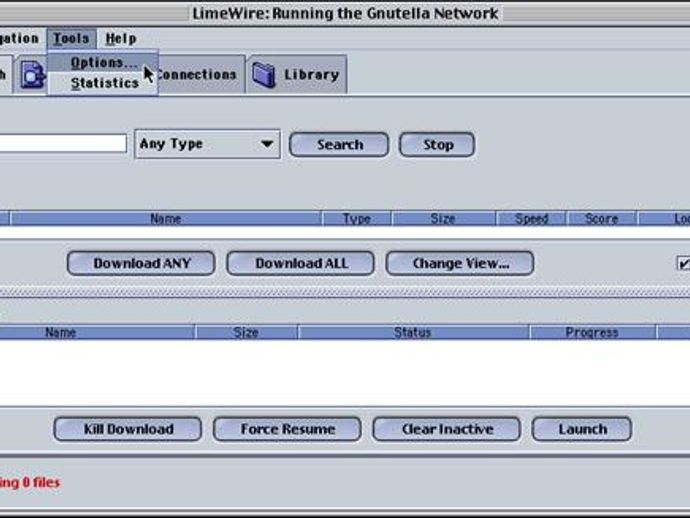Click the document icon on the partly hidden tab

click(33, 75)
